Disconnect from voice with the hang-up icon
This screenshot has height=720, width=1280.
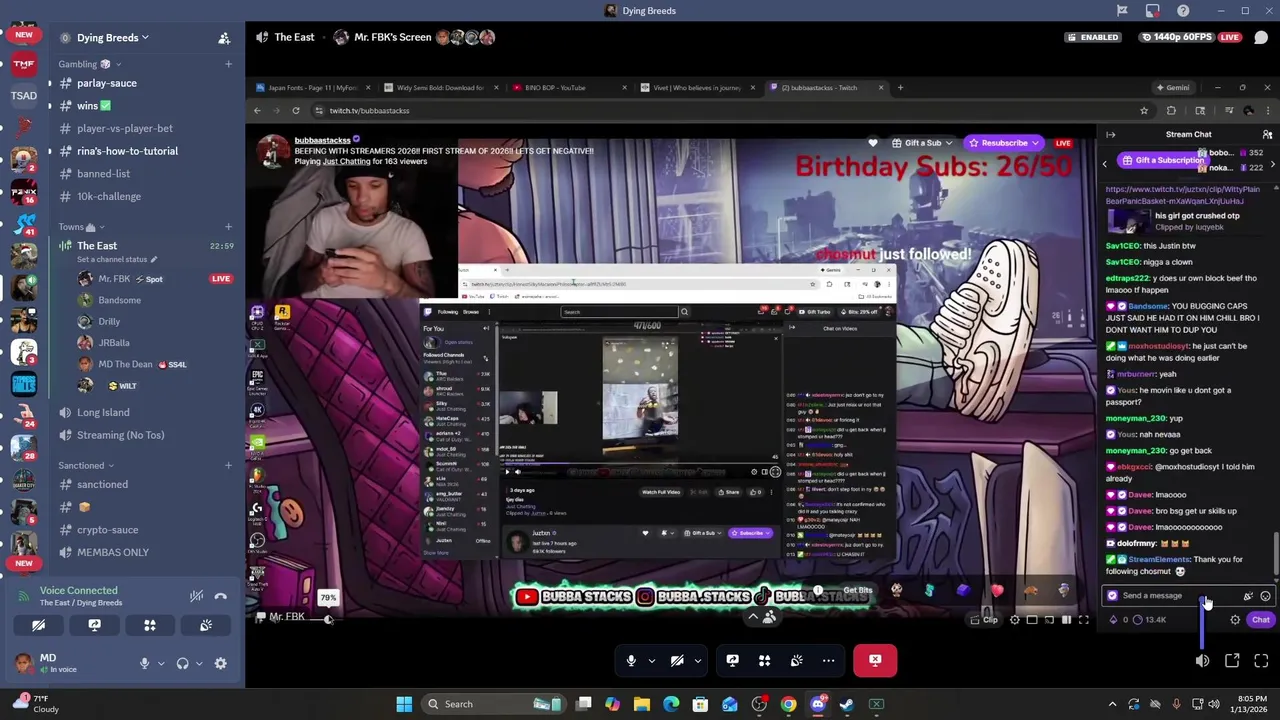click(x=221, y=596)
